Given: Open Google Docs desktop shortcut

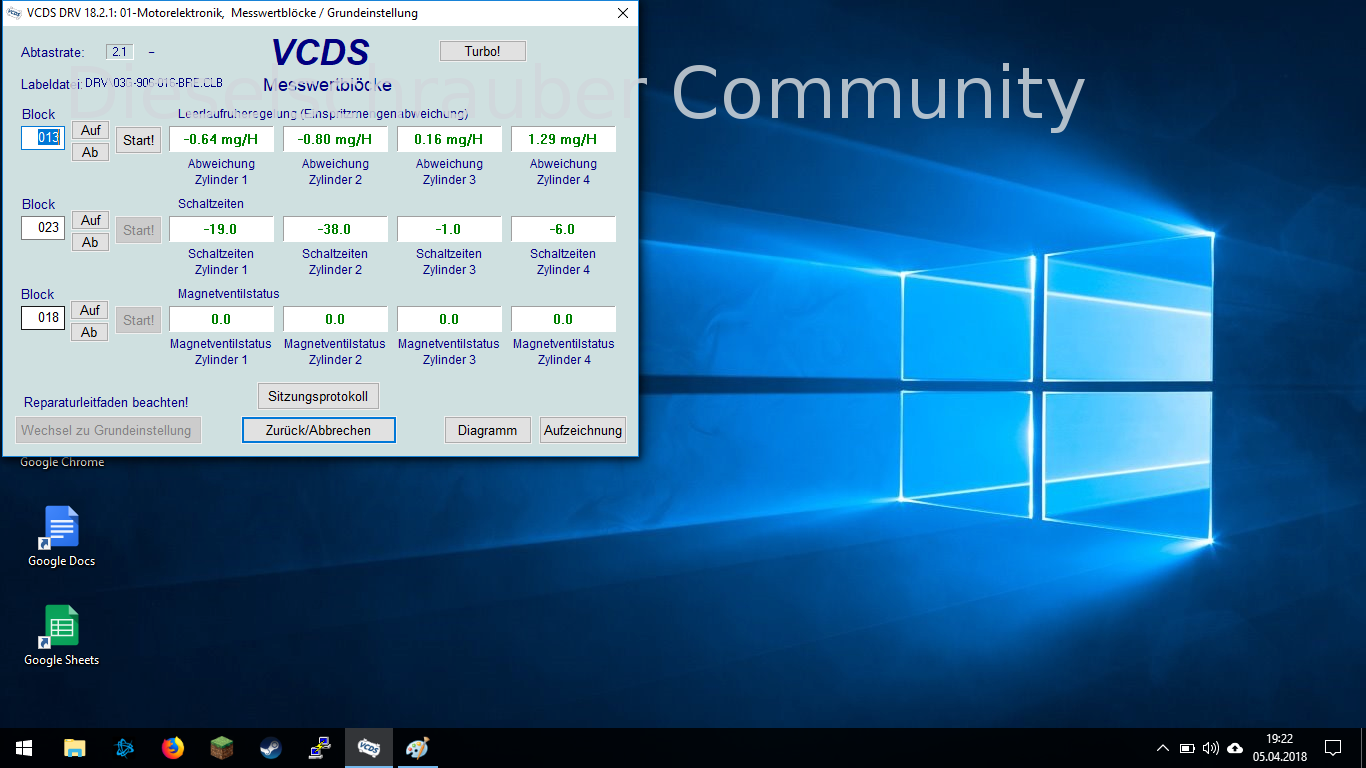Looking at the screenshot, I should 61,537.
